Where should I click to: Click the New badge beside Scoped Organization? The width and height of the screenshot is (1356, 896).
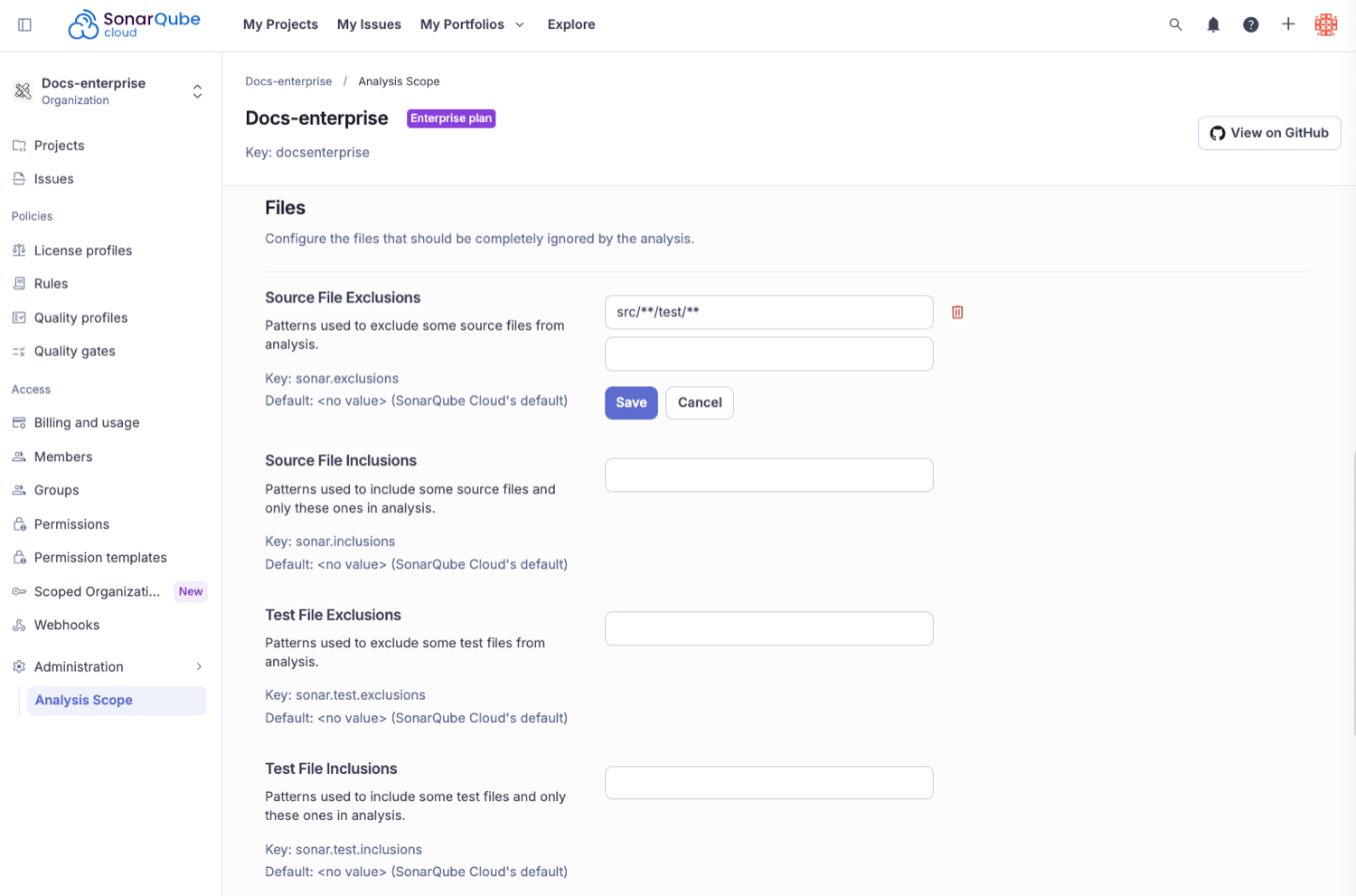(191, 591)
